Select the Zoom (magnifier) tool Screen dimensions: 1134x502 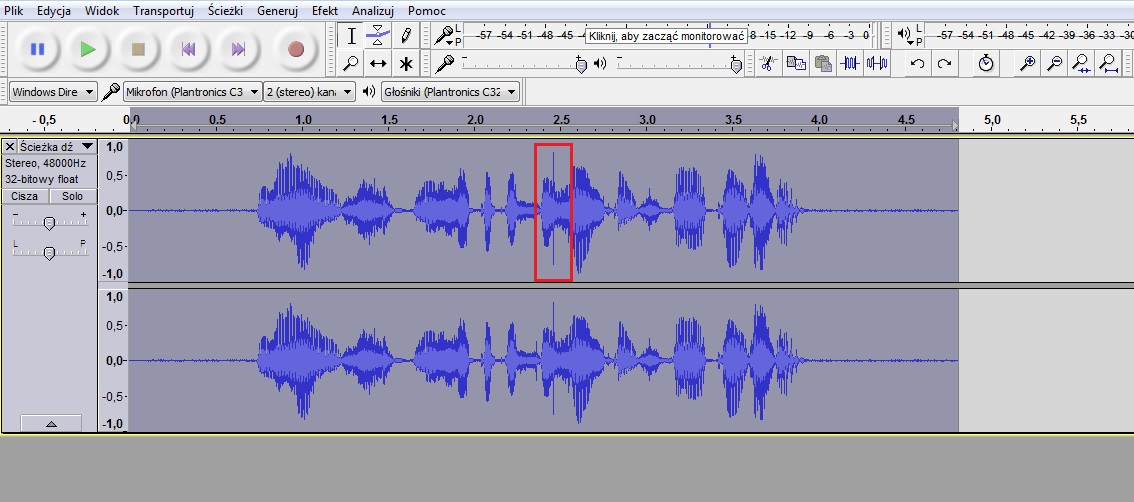click(351, 64)
